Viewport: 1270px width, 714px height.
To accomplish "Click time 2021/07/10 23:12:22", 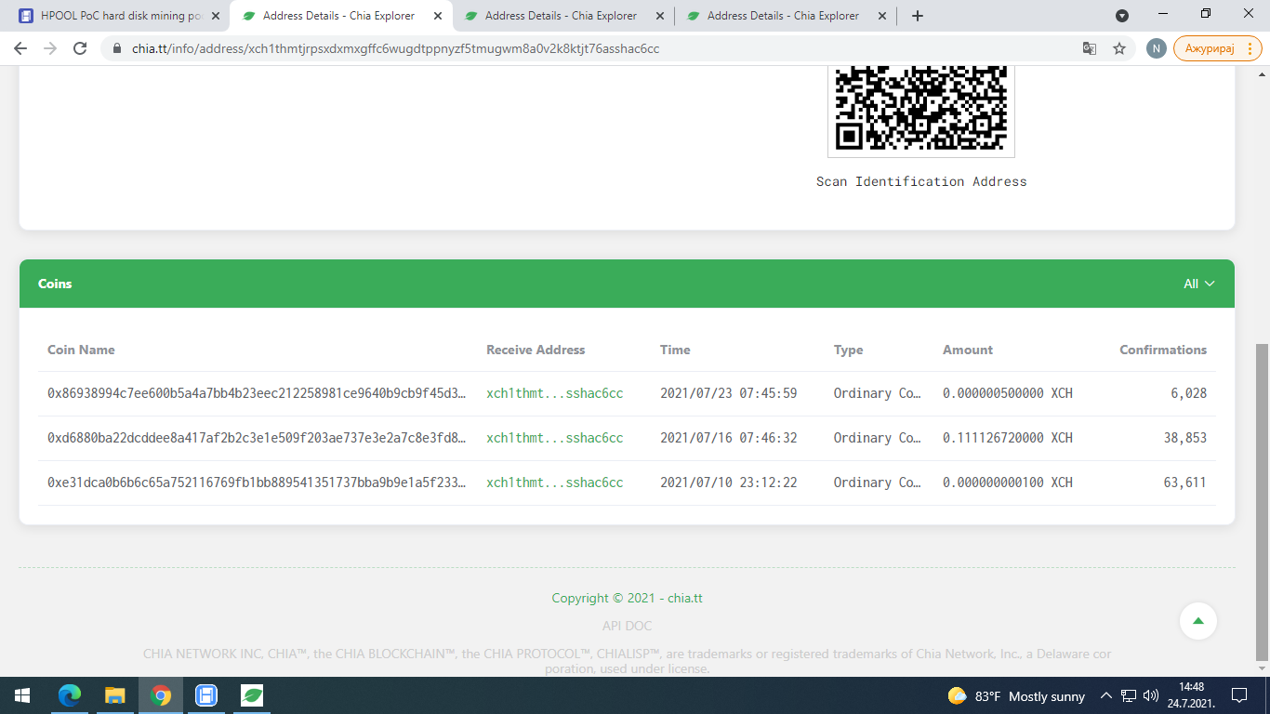I will pos(728,482).
